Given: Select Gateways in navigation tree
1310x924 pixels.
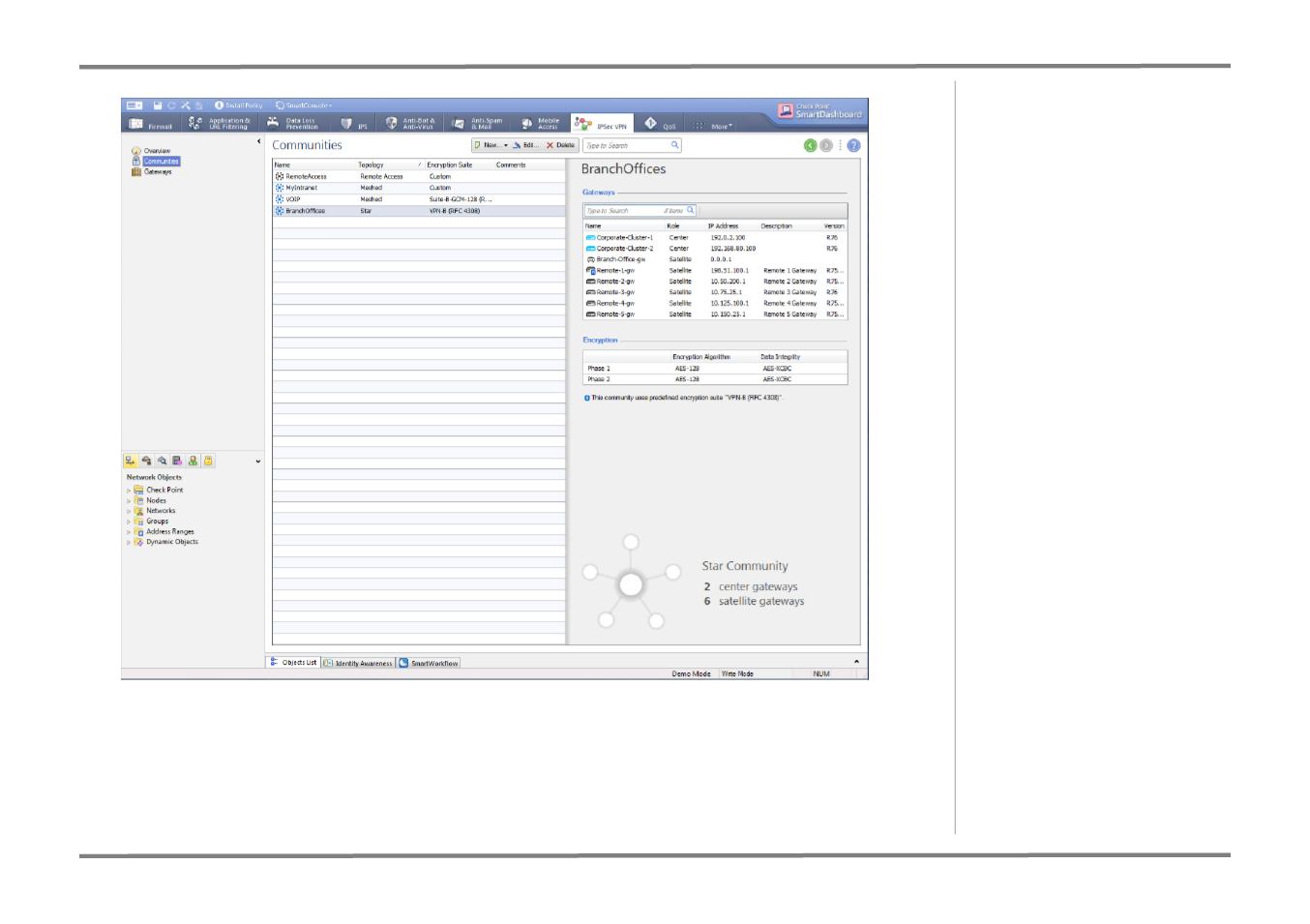Looking at the screenshot, I should [152, 172].
